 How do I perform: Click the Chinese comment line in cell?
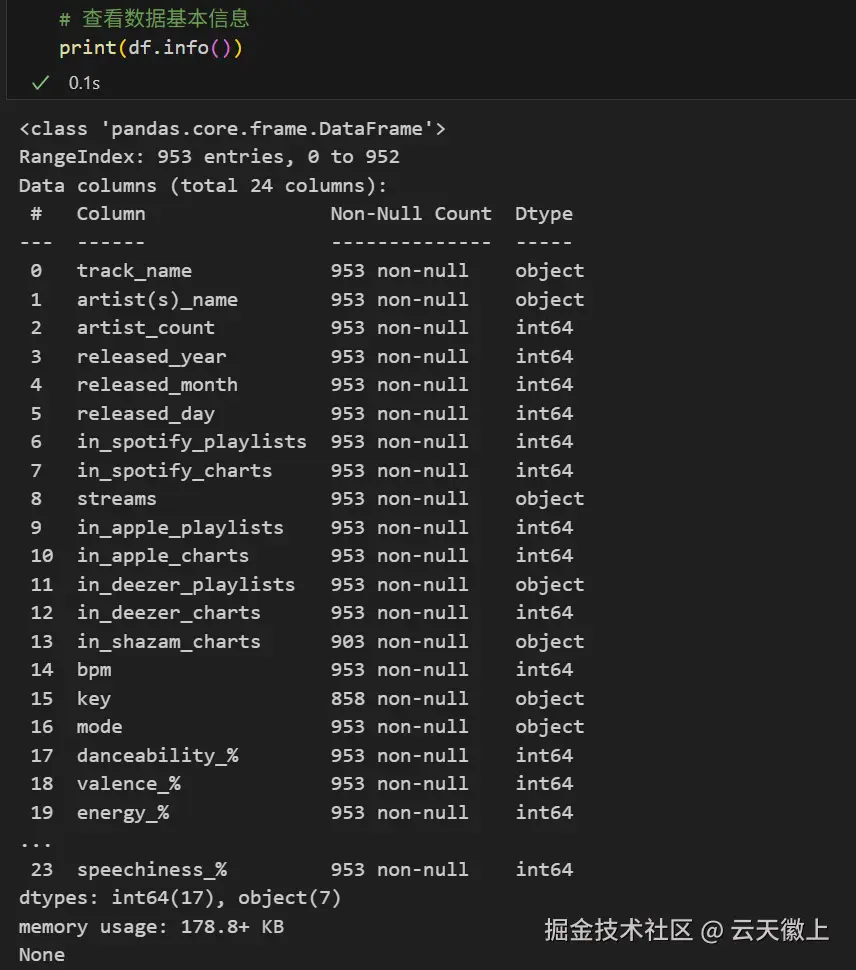[153, 19]
